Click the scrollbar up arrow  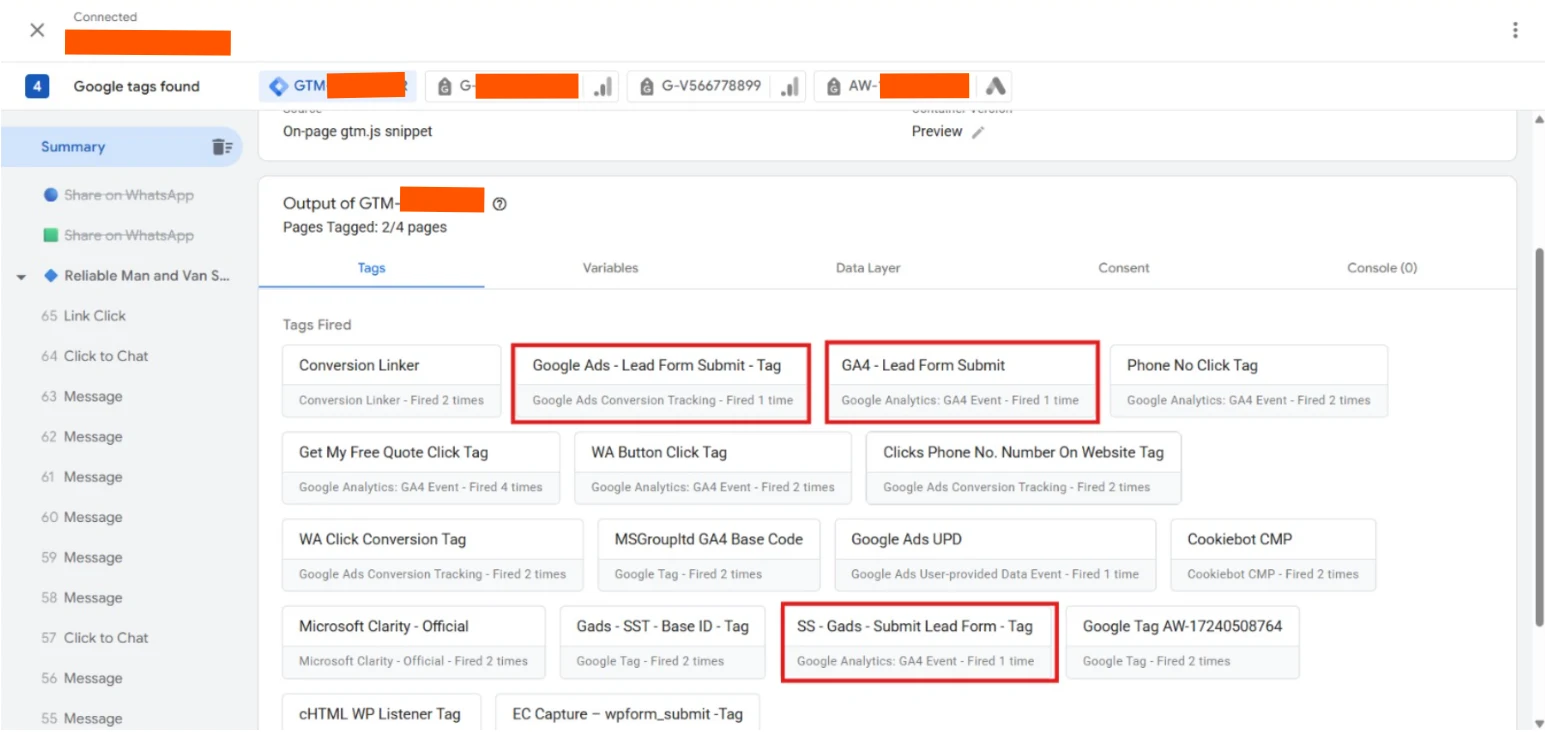coord(1537,120)
